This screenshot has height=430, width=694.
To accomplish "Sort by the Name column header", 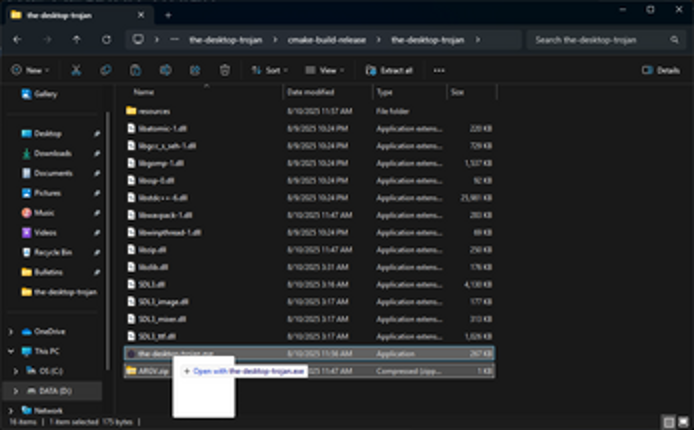I will pos(144,92).
